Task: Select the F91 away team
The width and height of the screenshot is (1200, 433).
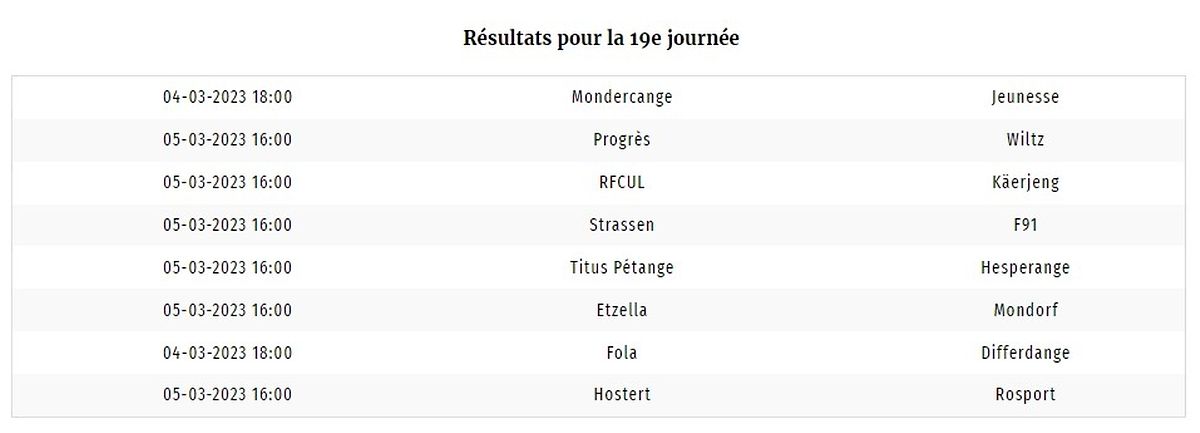Action: point(1026,225)
